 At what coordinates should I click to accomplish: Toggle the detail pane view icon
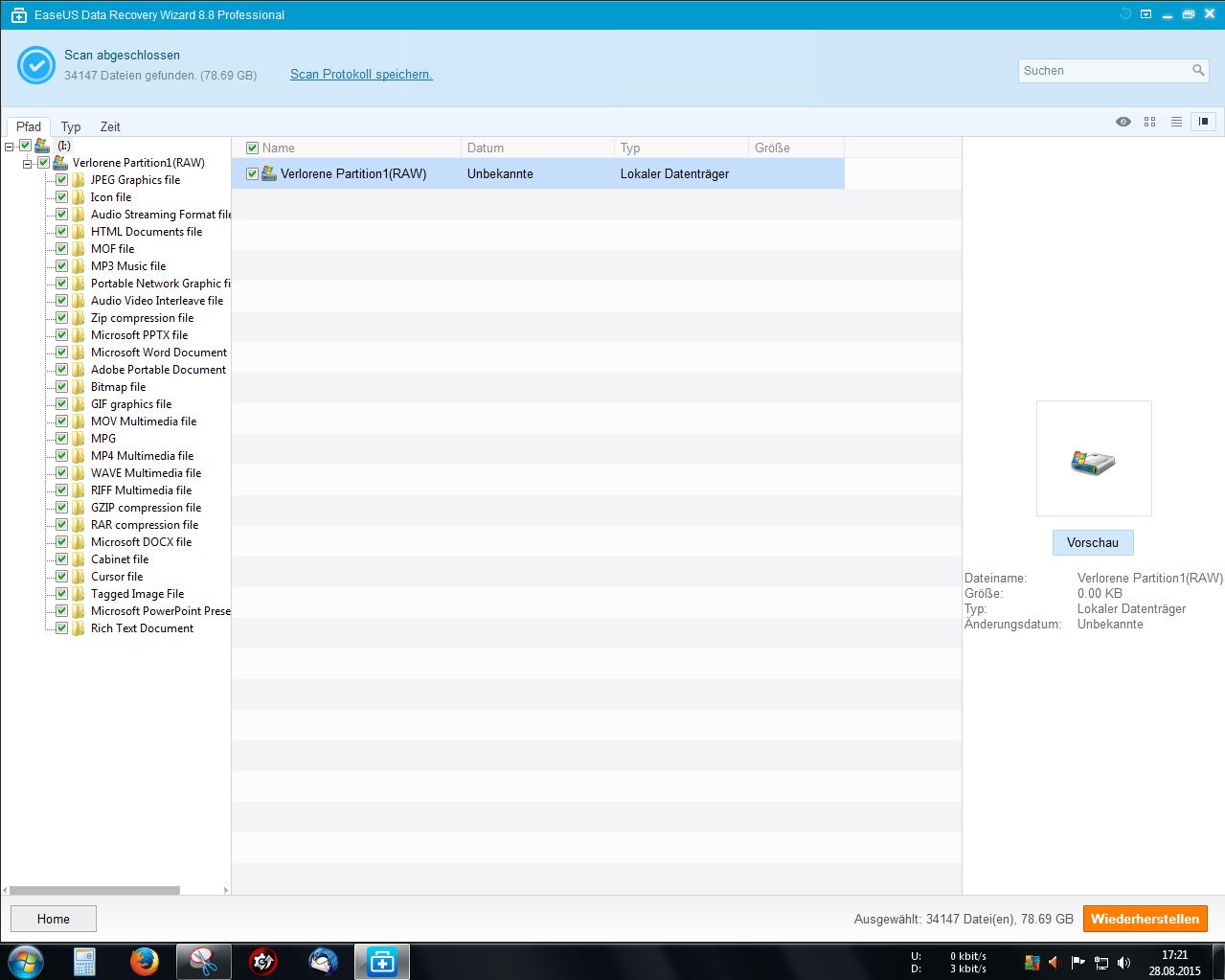(1203, 122)
